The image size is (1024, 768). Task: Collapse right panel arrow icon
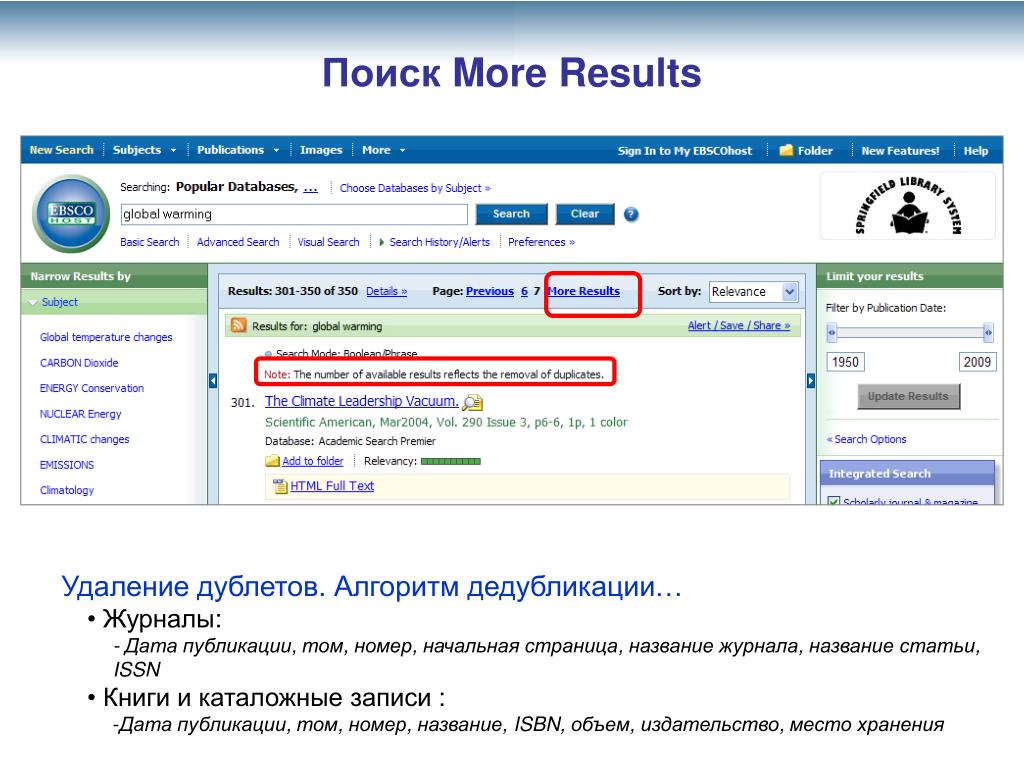(810, 381)
